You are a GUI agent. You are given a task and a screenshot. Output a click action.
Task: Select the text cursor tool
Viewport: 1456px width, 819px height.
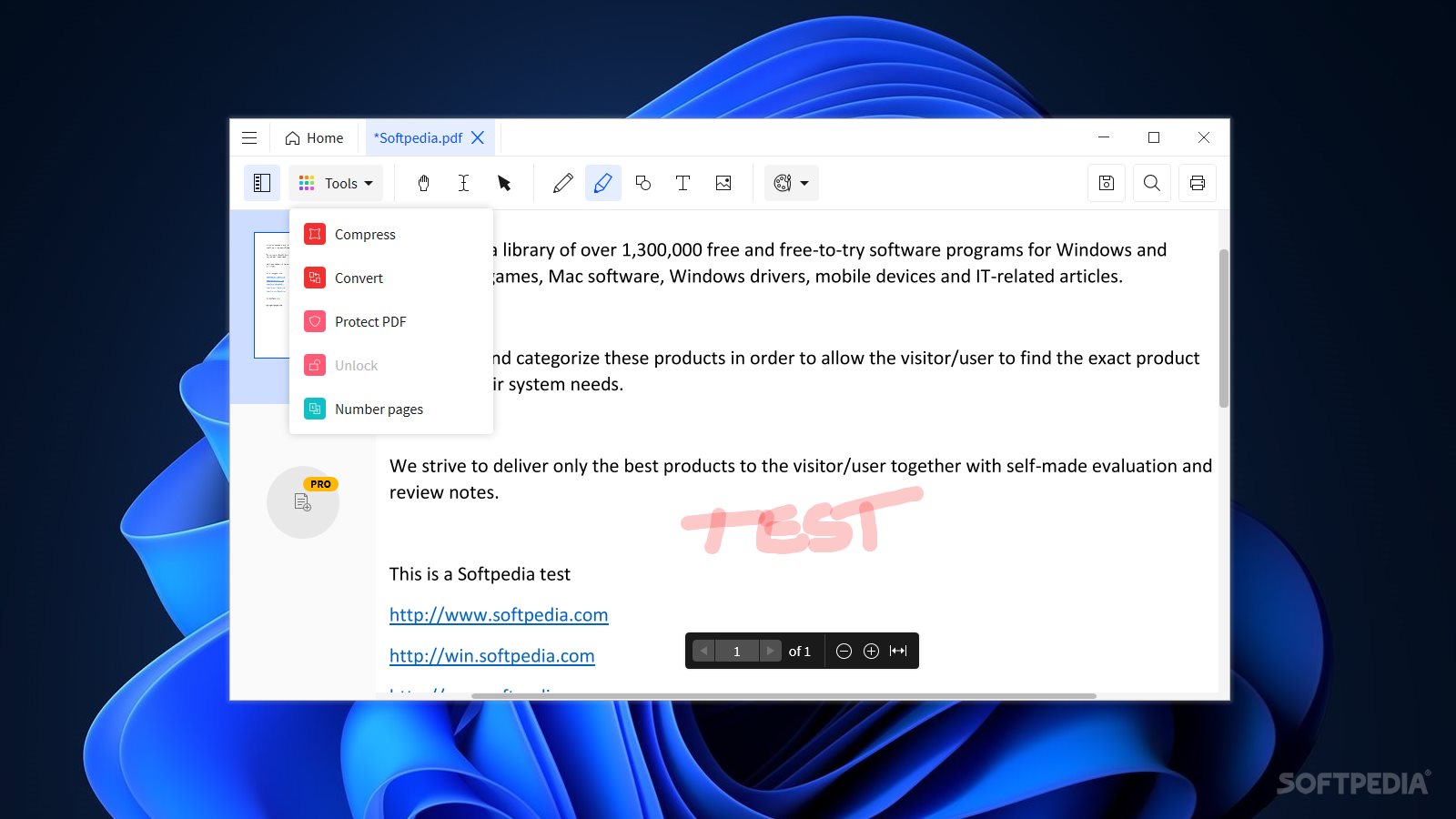coord(463,183)
